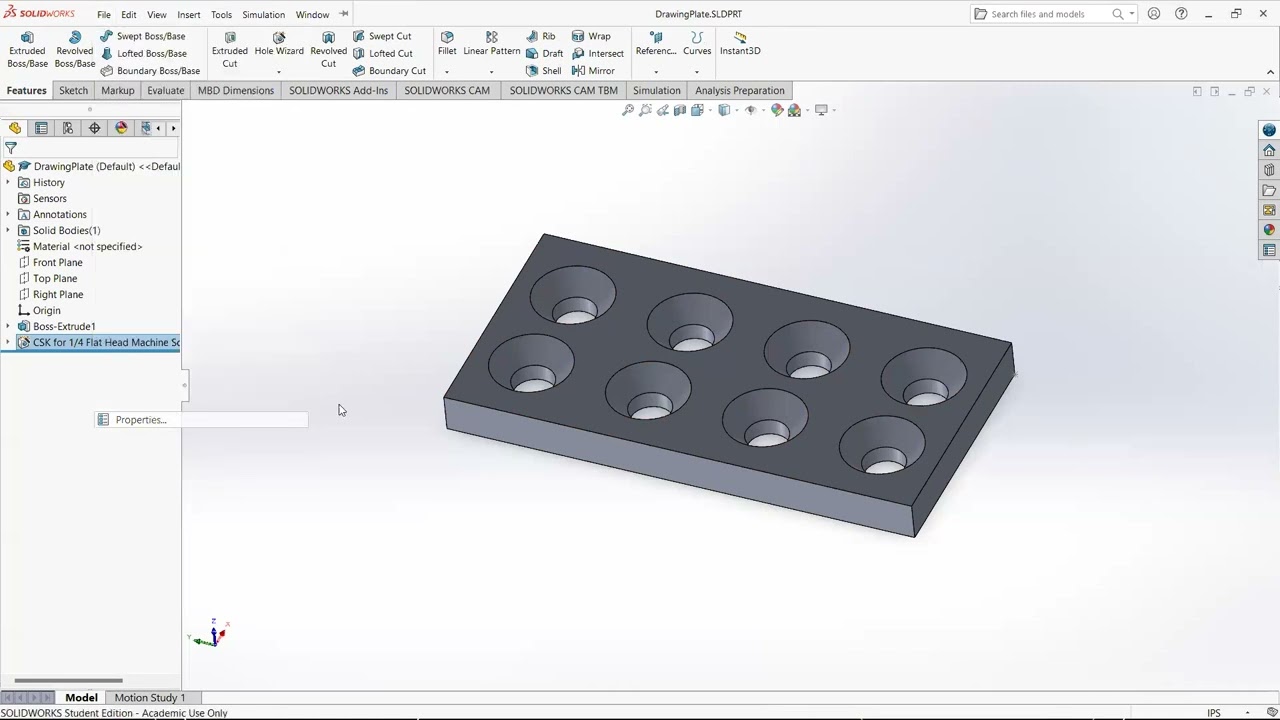Viewport: 1280px width, 720px height.
Task: Open the Curves tool
Action: (697, 44)
